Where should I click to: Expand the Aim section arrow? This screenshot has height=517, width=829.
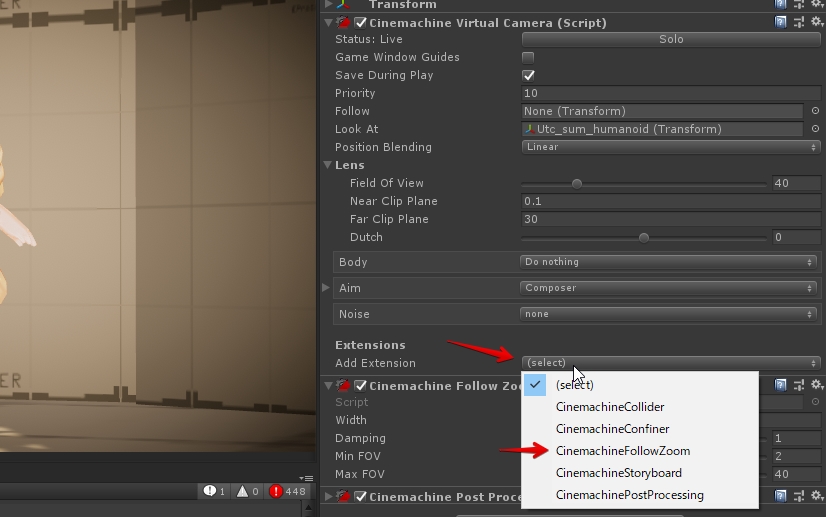tap(326, 288)
